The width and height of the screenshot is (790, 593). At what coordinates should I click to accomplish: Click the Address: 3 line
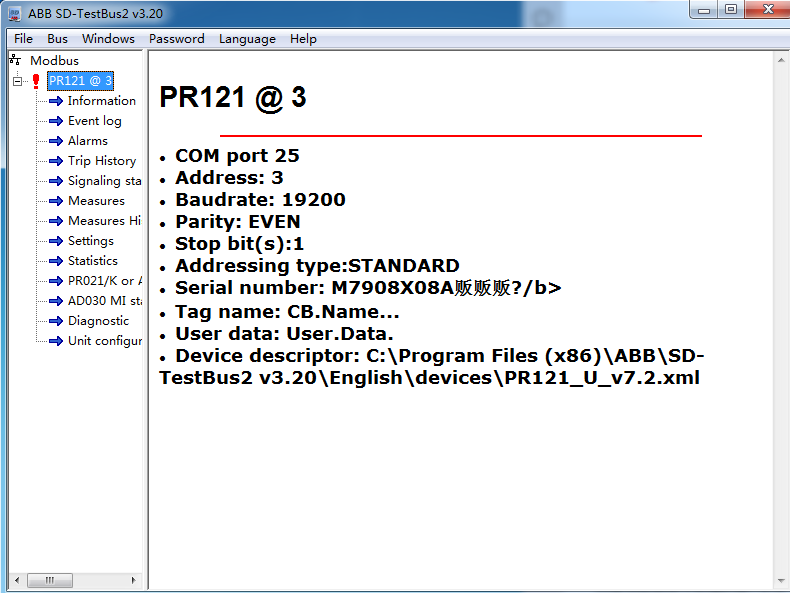pyautogui.click(x=229, y=178)
